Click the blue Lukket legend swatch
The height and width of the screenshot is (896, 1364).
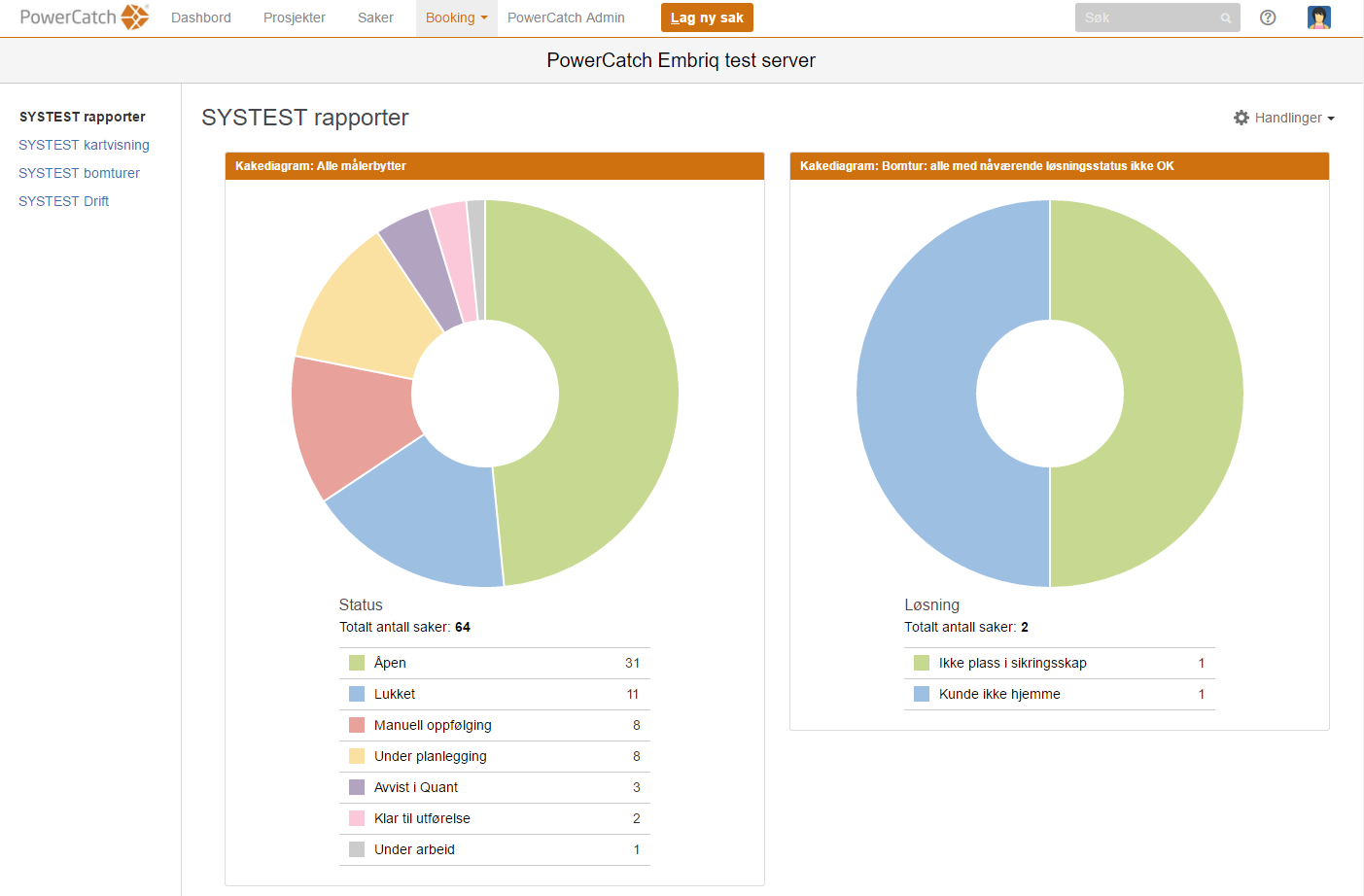[x=357, y=694]
